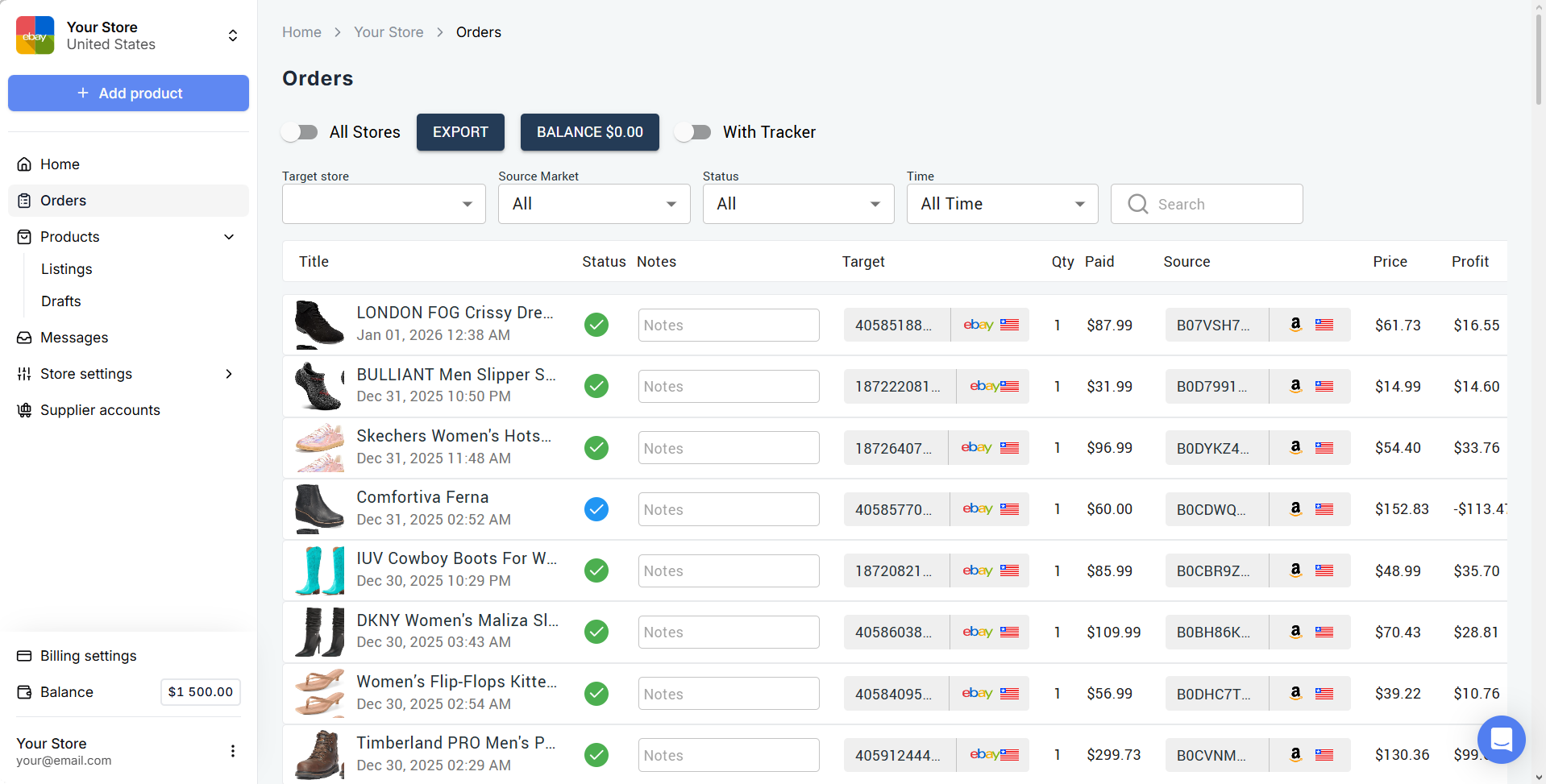Screen dimensions: 1546x784
Task: Collapse the Products section chevron
Action: 229,237
